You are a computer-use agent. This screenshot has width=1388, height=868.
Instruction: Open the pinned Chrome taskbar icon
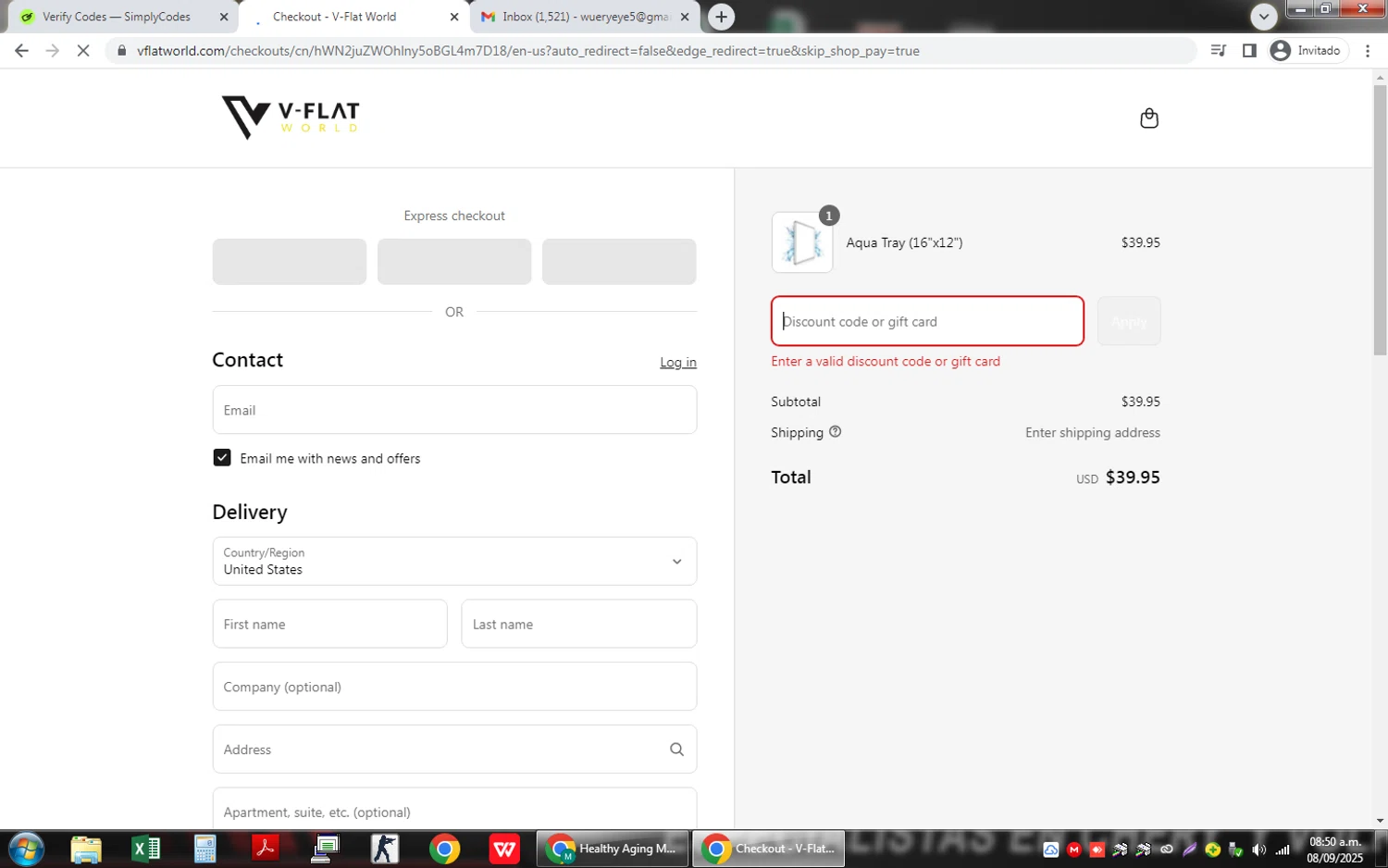[445, 849]
